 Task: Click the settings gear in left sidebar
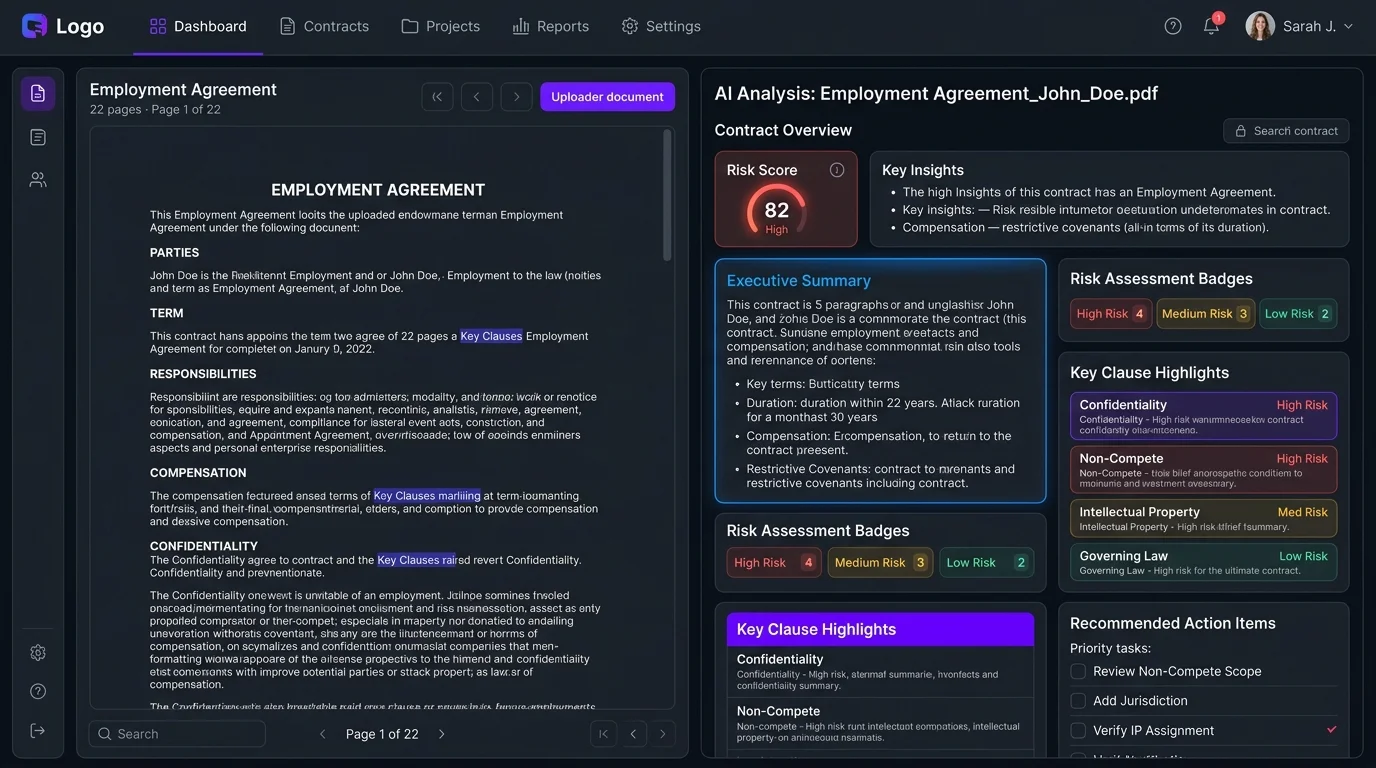tap(38, 653)
